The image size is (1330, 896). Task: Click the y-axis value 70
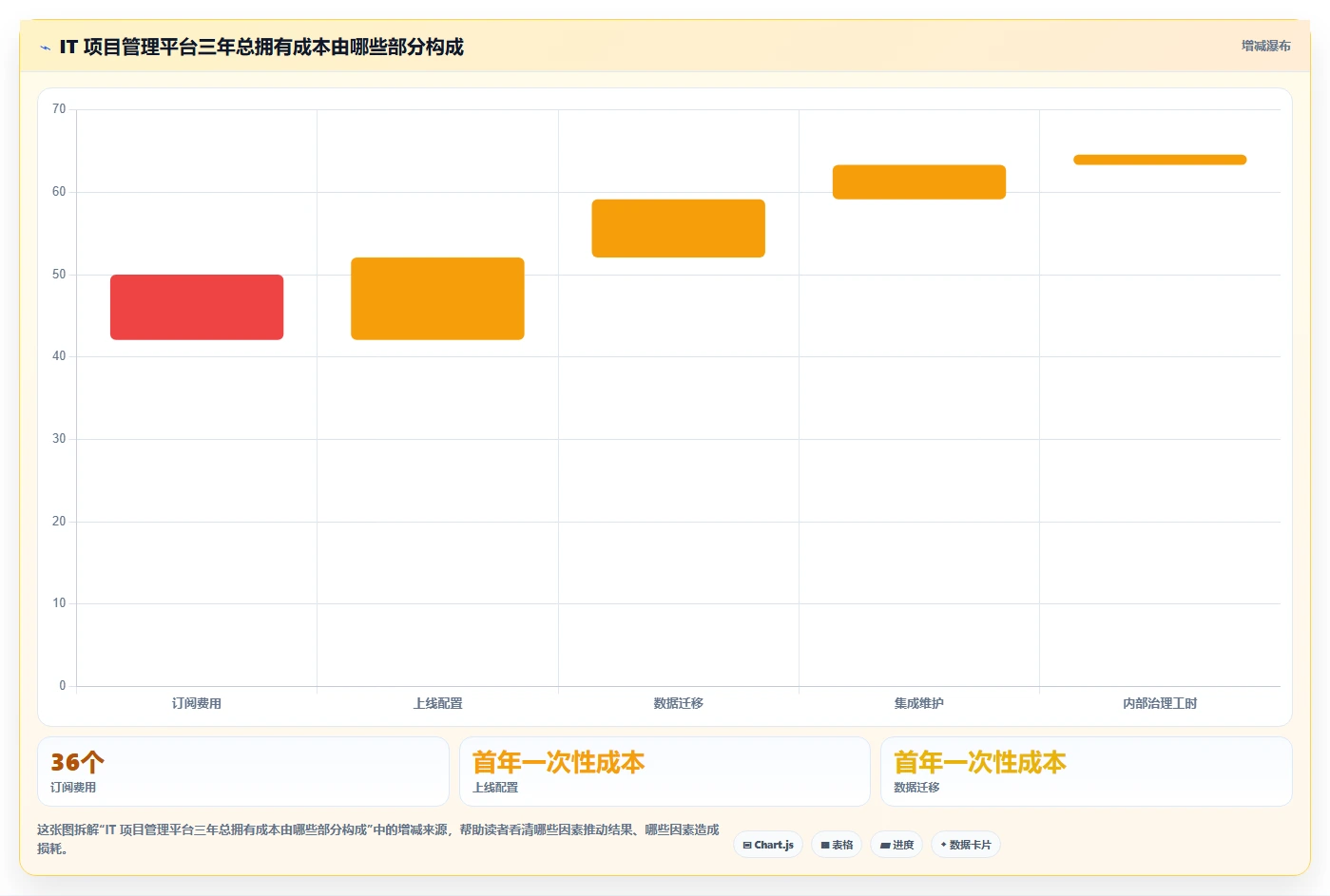click(59, 109)
